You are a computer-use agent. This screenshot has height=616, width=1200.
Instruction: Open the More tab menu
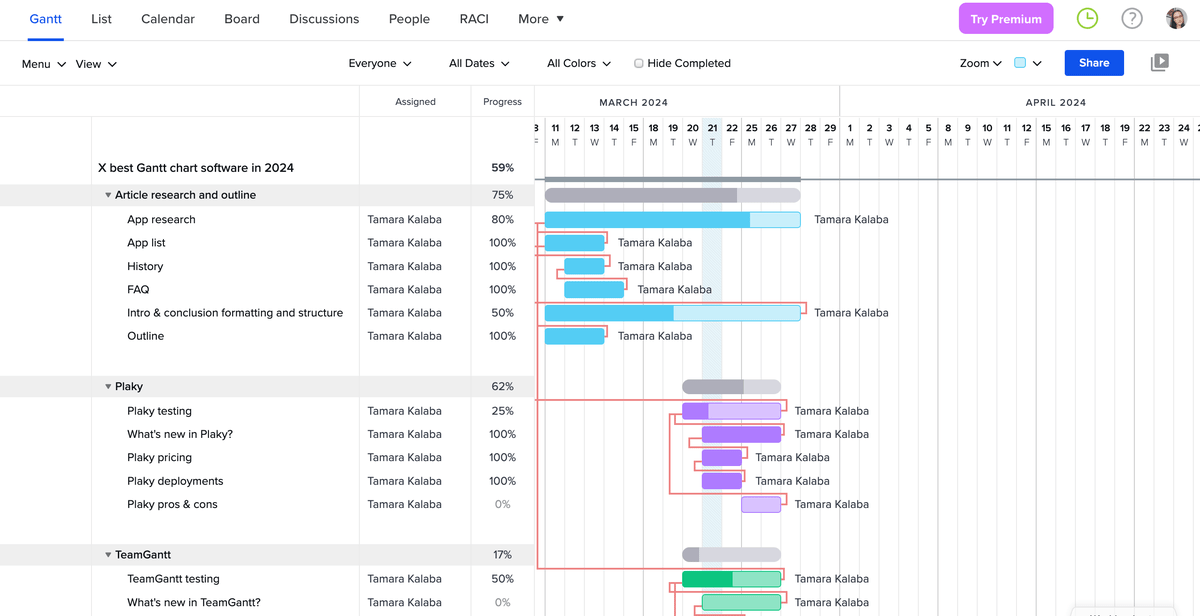(541, 19)
